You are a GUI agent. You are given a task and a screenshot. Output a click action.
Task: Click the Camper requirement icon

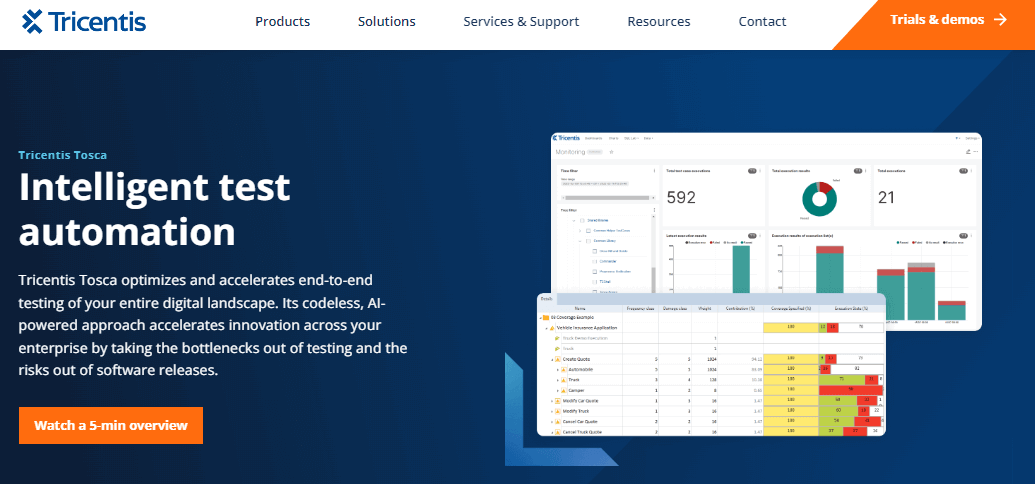[563, 390]
